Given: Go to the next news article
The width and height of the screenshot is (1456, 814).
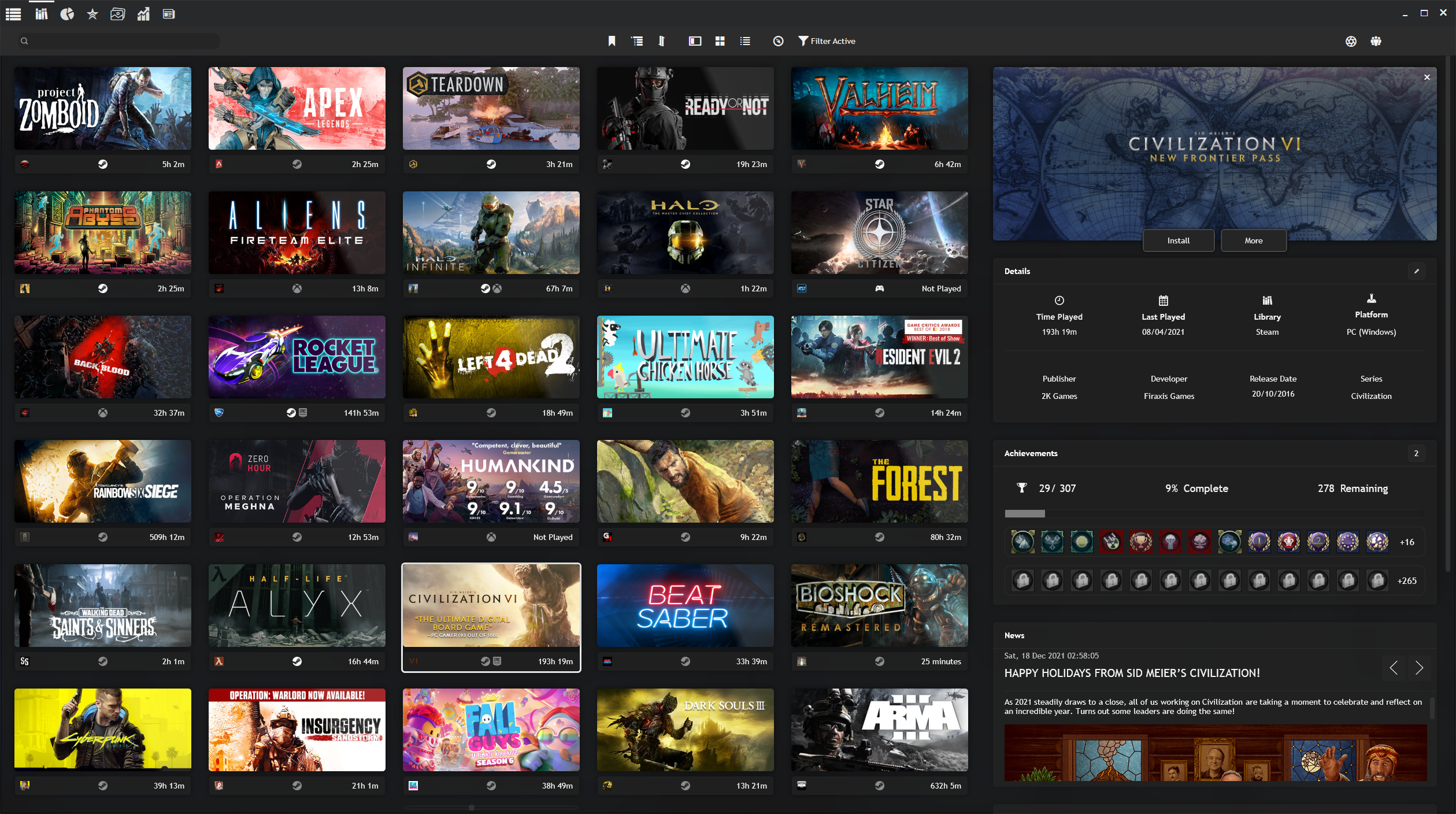Looking at the screenshot, I should (1419, 668).
